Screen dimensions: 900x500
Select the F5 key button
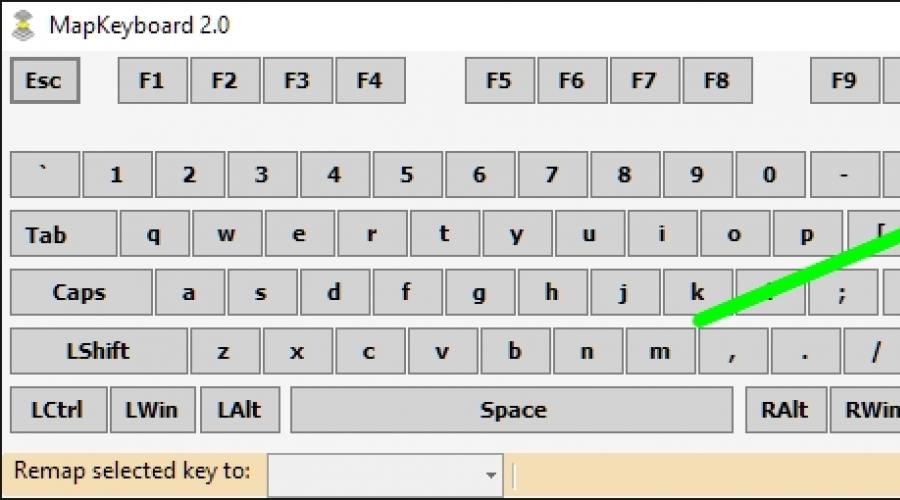499,81
